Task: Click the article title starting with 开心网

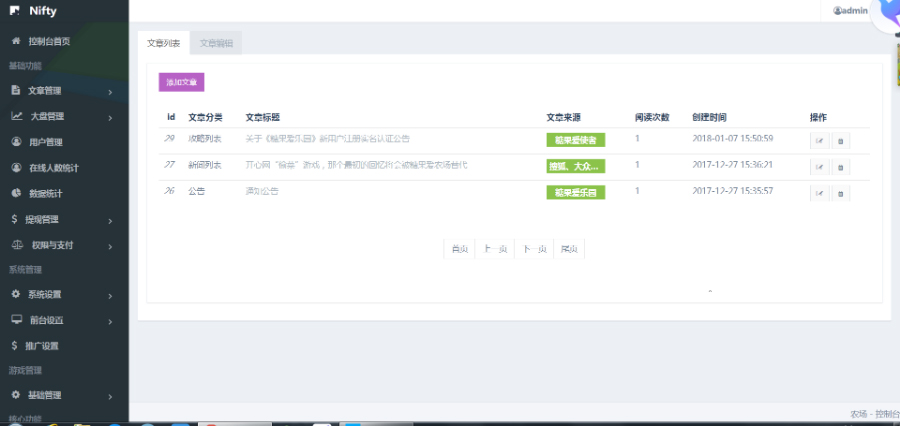Action: (x=356, y=165)
